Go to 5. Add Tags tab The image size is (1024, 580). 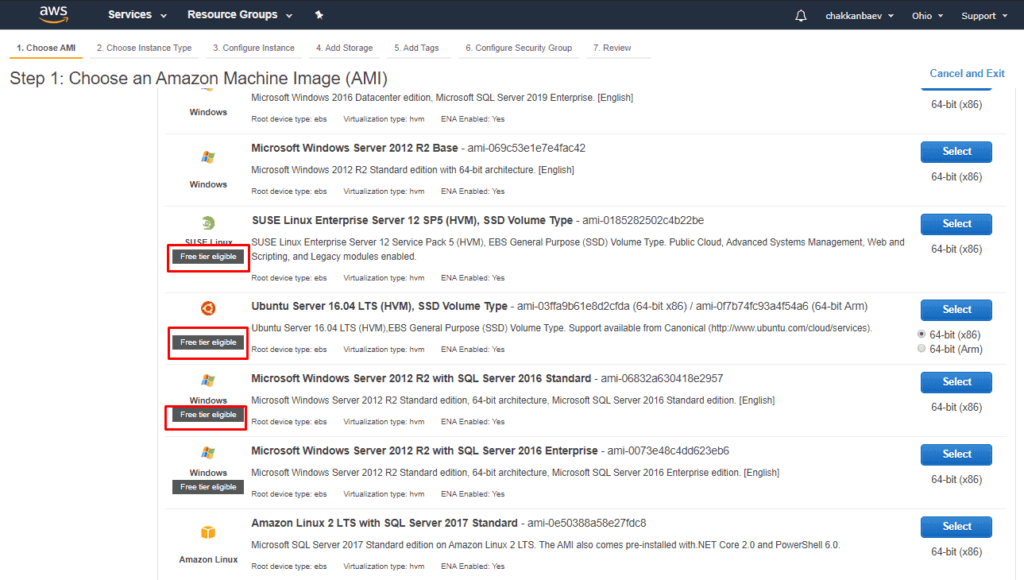click(x=417, y=48)
